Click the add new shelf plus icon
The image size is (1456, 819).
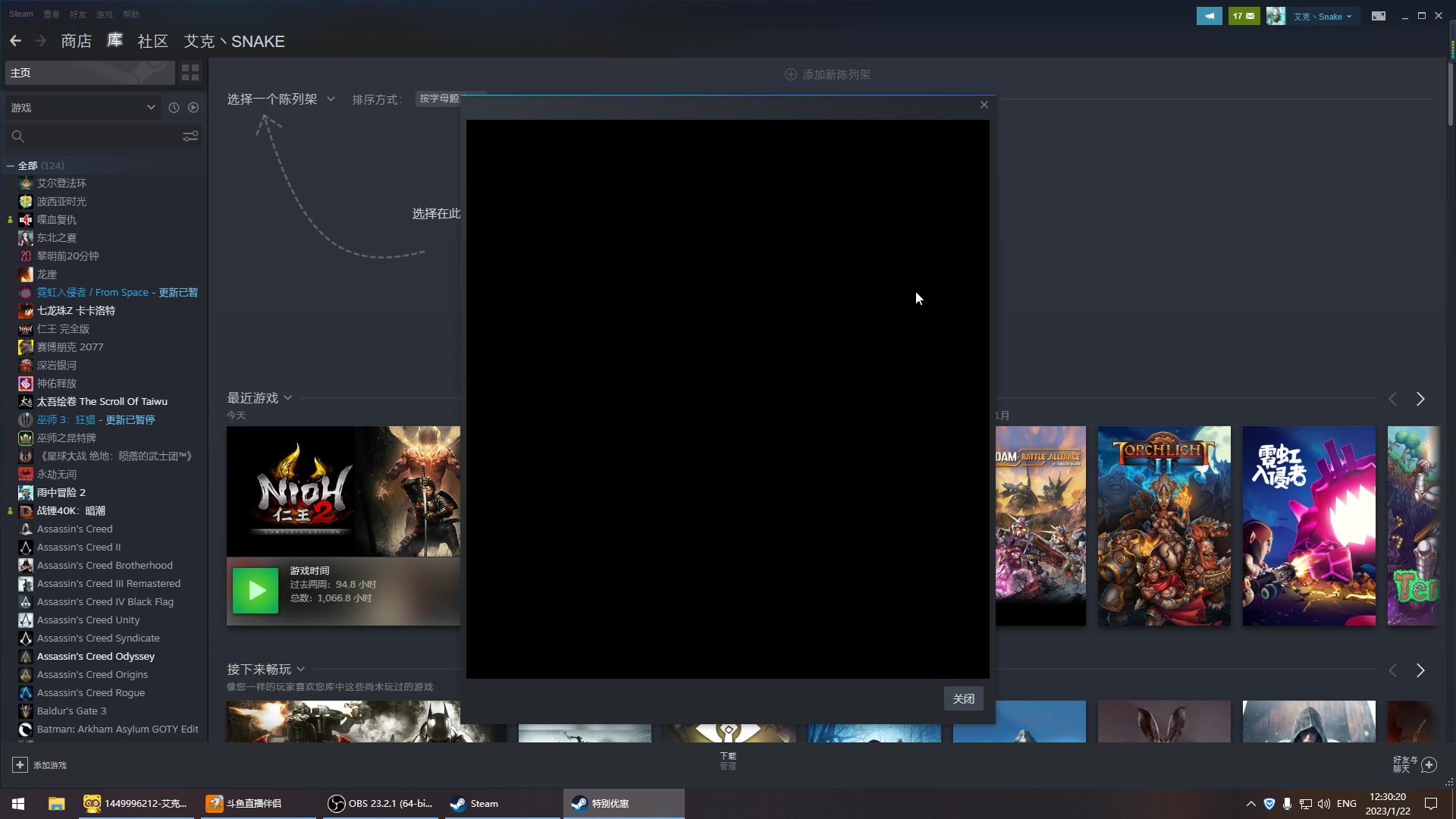(x=790, y=74)
